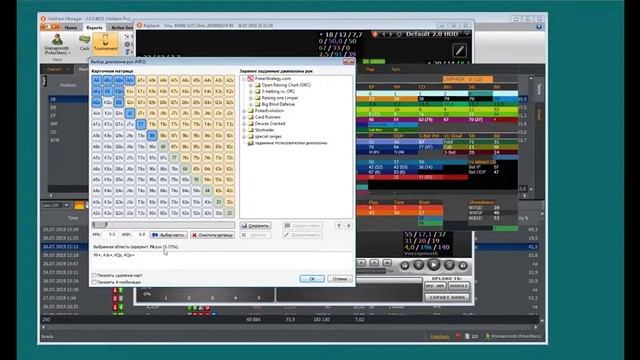Select the 88 pair cell in matrix
Image resolution: width=640 pixels, height=360 pixels.
point(163,146)
